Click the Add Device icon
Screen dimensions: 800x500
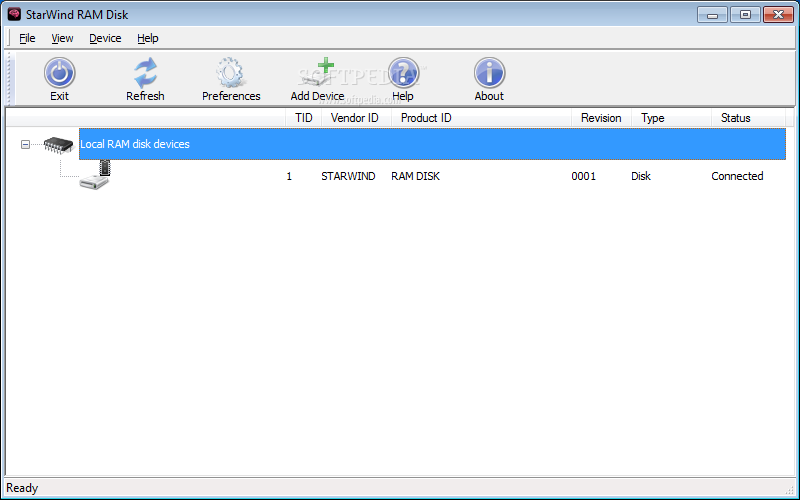coord(317,72)
